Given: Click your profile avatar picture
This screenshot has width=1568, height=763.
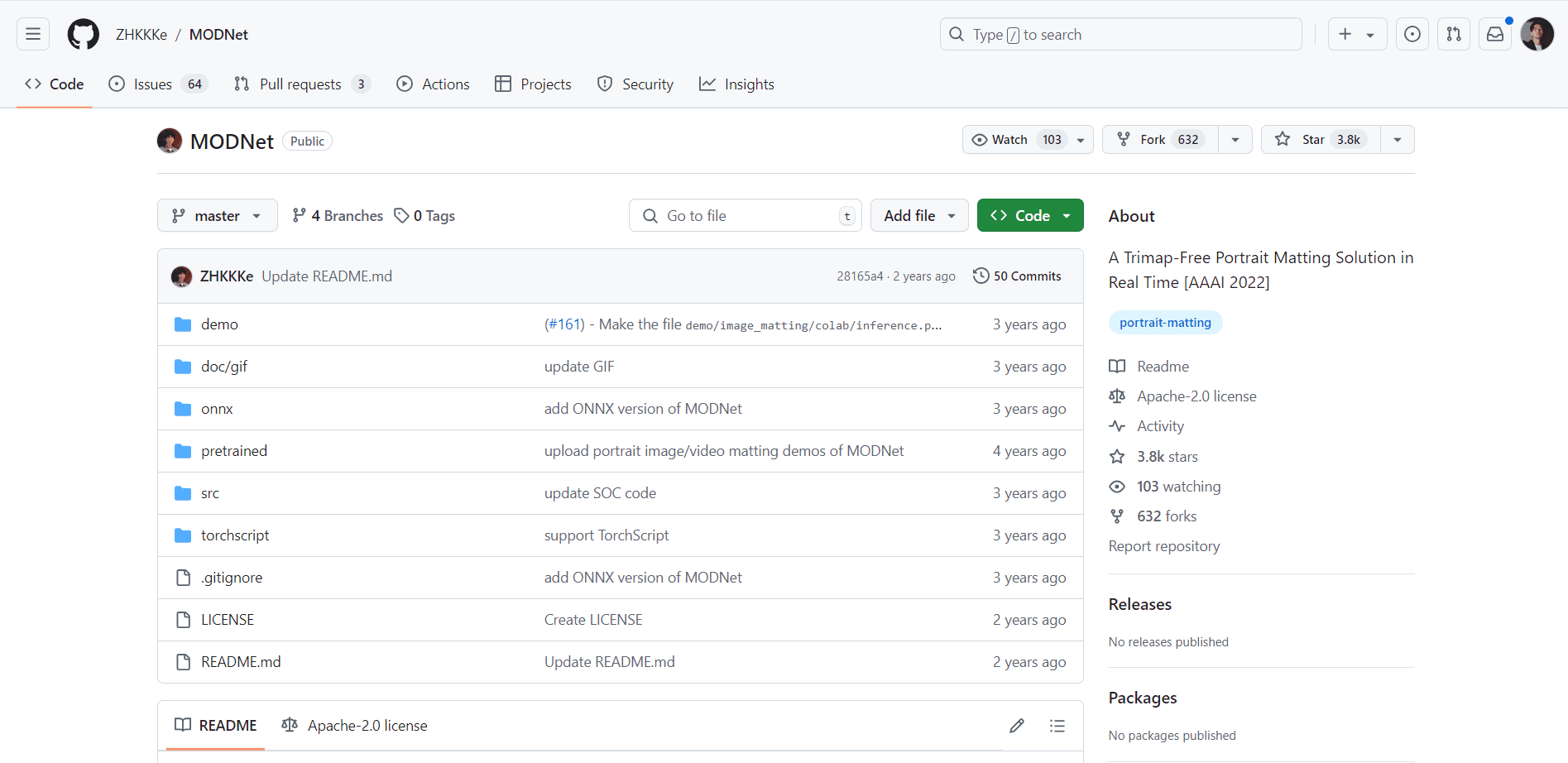Looking at the screenshot, I should point(1537,34).
